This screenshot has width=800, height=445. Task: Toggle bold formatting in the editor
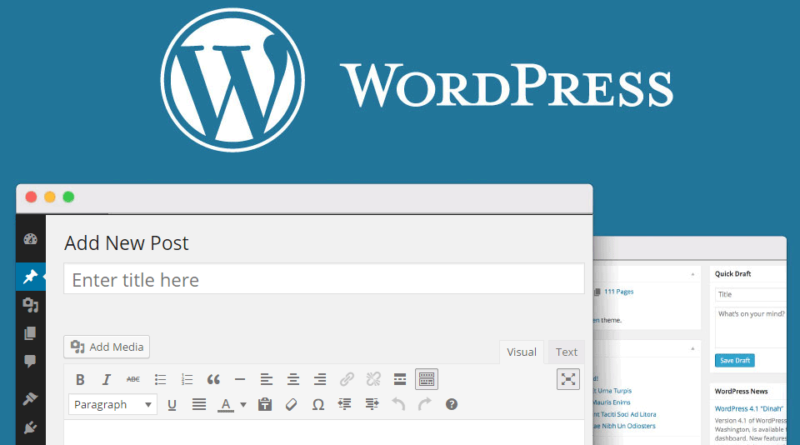pyautogui.click(x=81, y=379)
